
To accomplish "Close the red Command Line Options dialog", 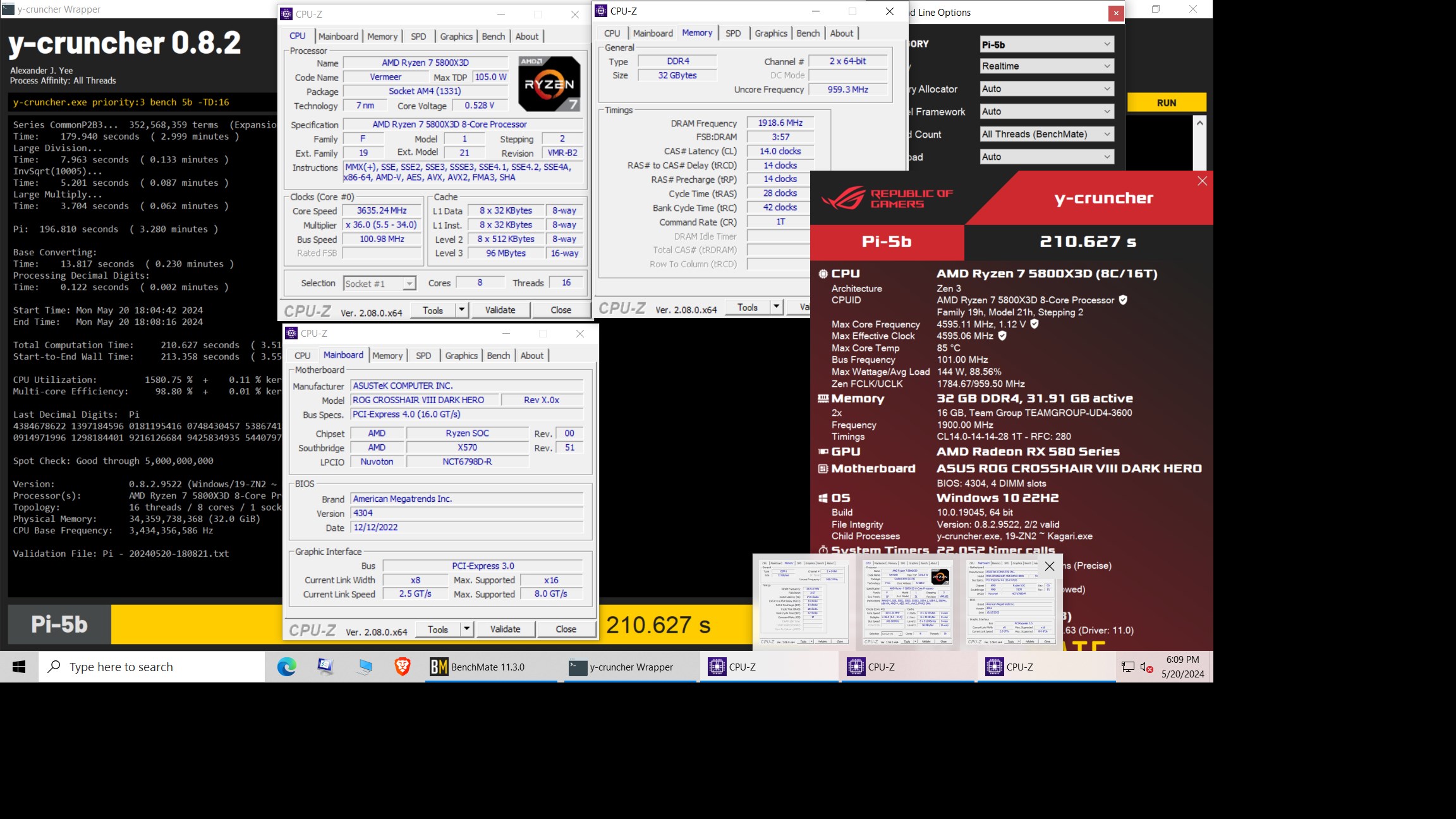I will point(1116,13).
